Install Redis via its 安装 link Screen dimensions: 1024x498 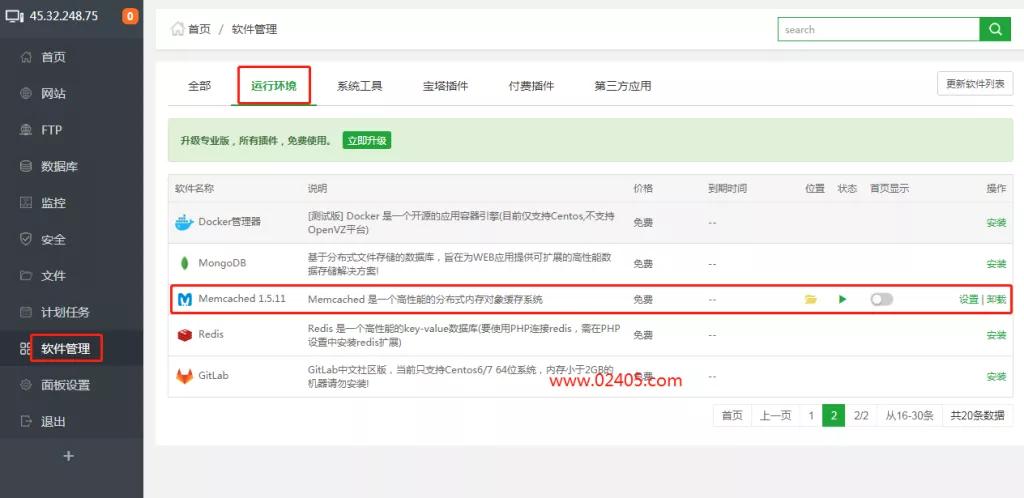pyautogui.click(x=996, y=335)
